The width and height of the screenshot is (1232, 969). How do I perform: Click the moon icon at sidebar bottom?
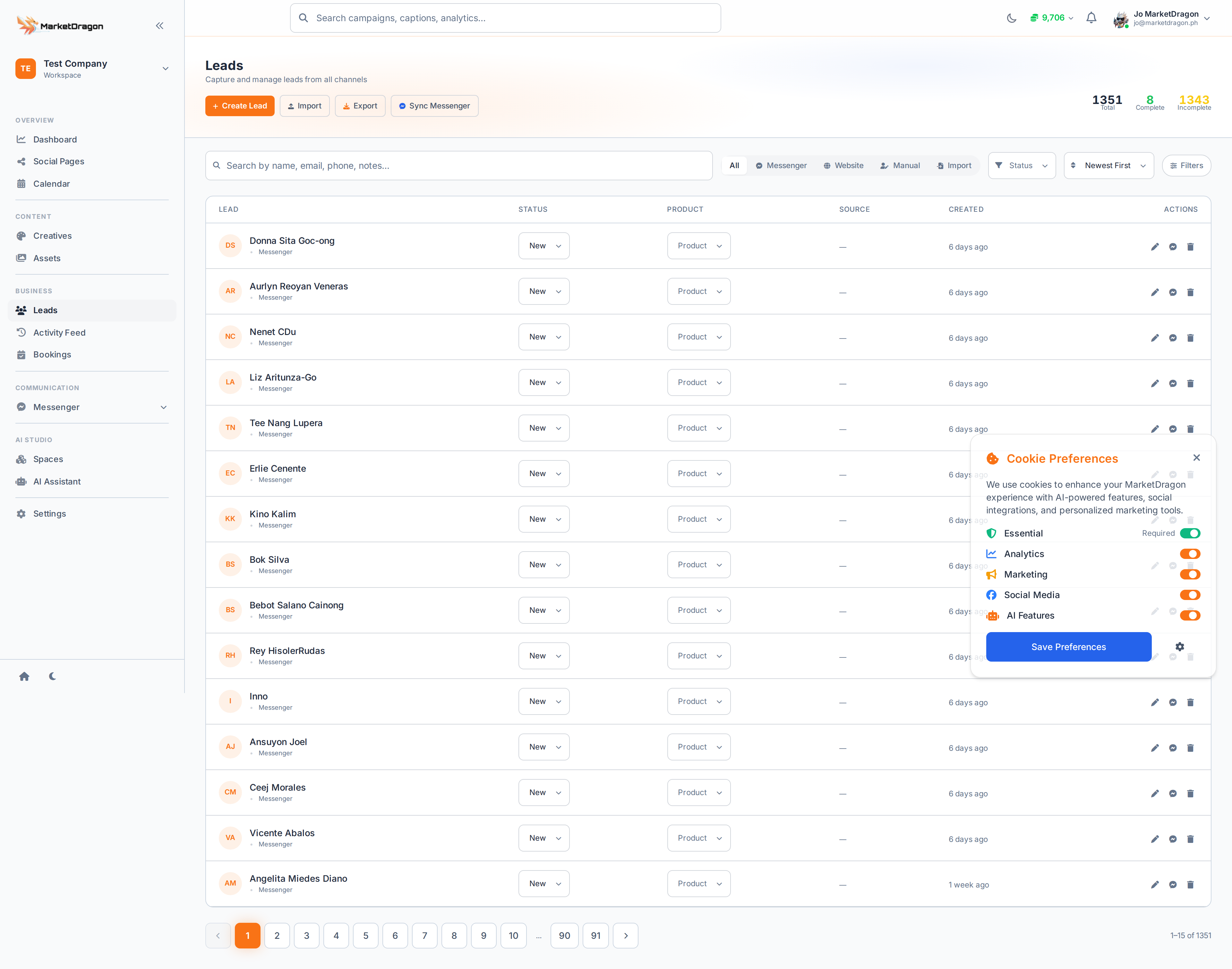coord(53,676)
